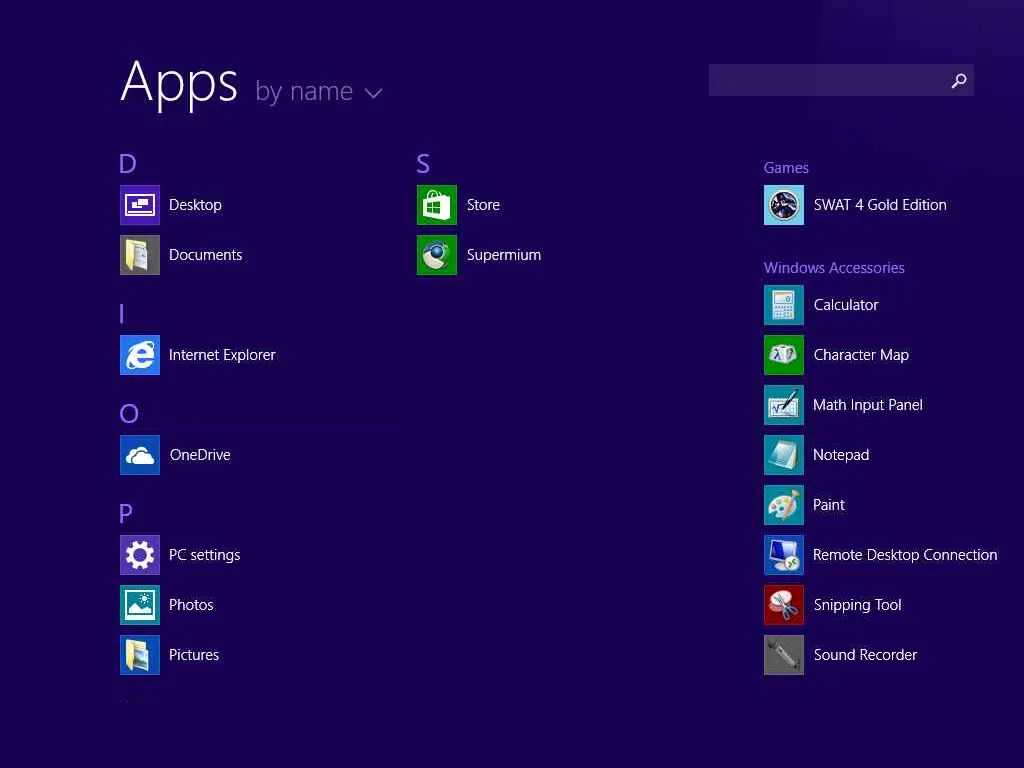
Task: Click the 'Sound Recorder' label text
Action: tap(865, 654)
